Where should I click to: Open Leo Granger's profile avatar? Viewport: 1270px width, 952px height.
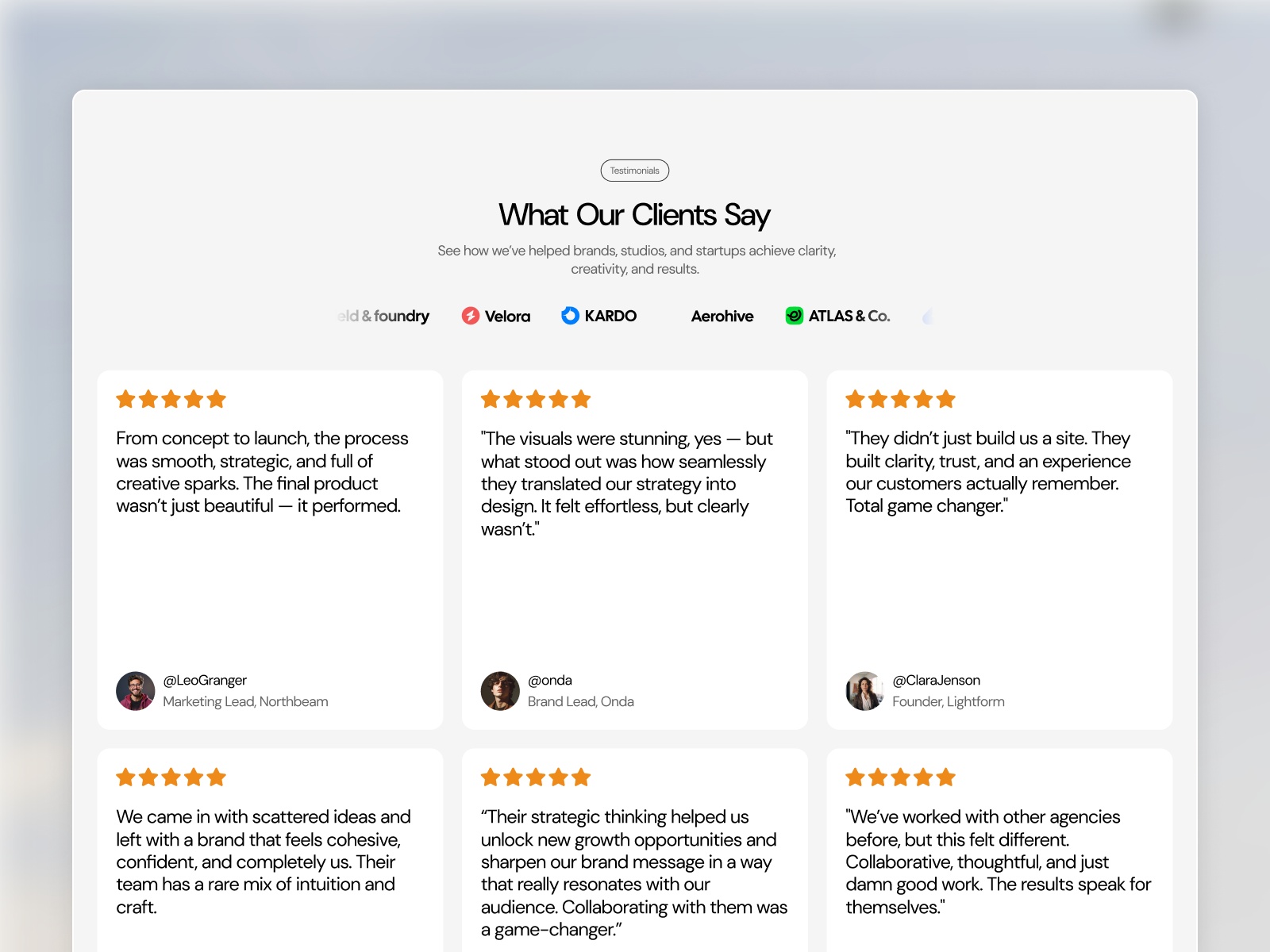point(136,691)
